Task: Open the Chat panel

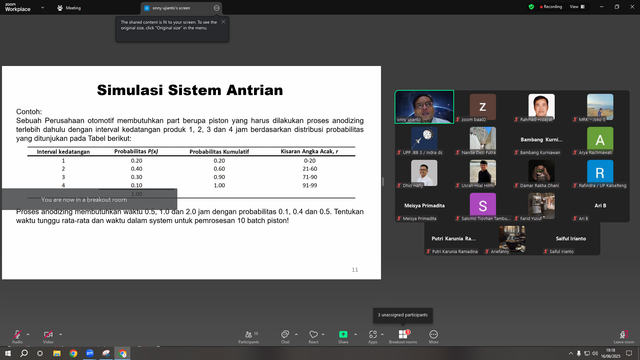Action: coord(285,336)
